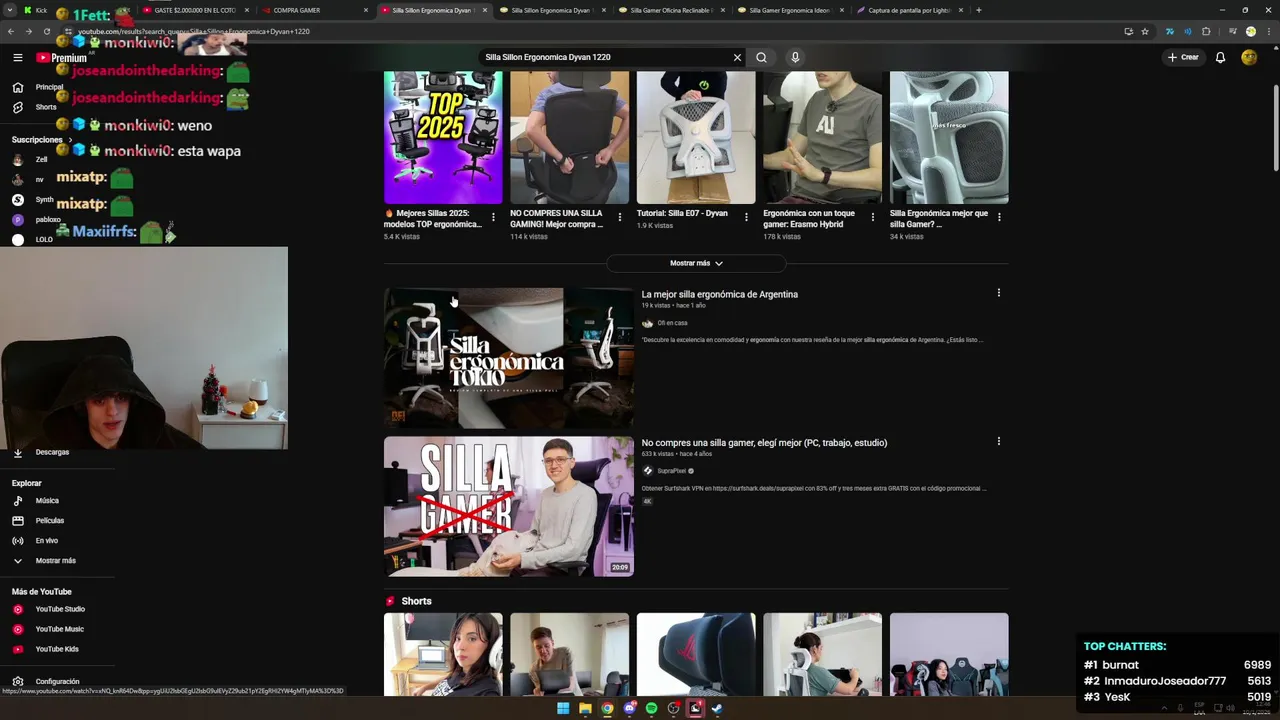
Task: Open File Explorer from taskbar
Action: (x=585, y=708)
